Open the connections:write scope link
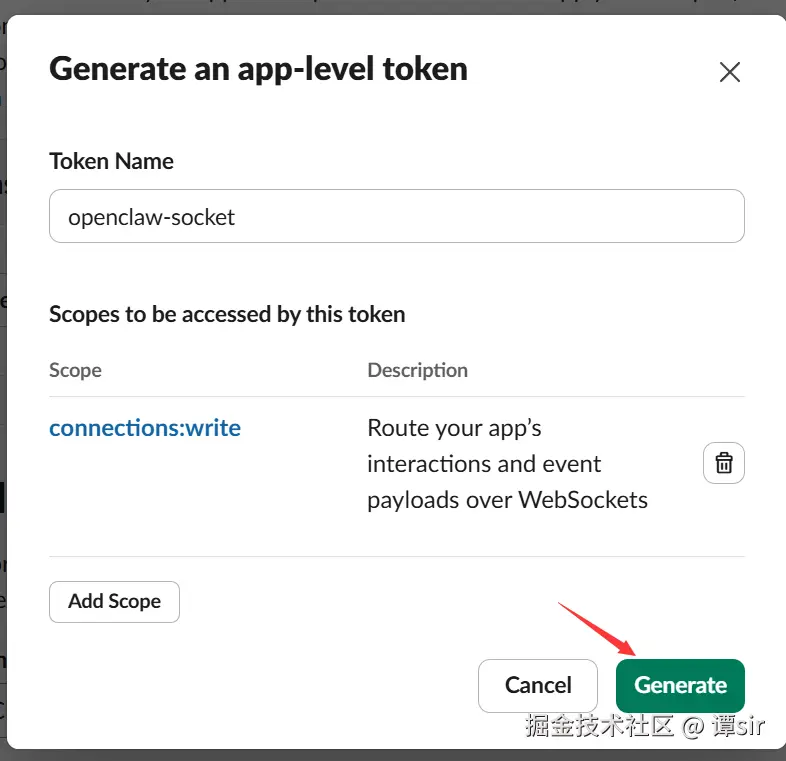Viewport: 786px width, 761px height. (145, 428)
